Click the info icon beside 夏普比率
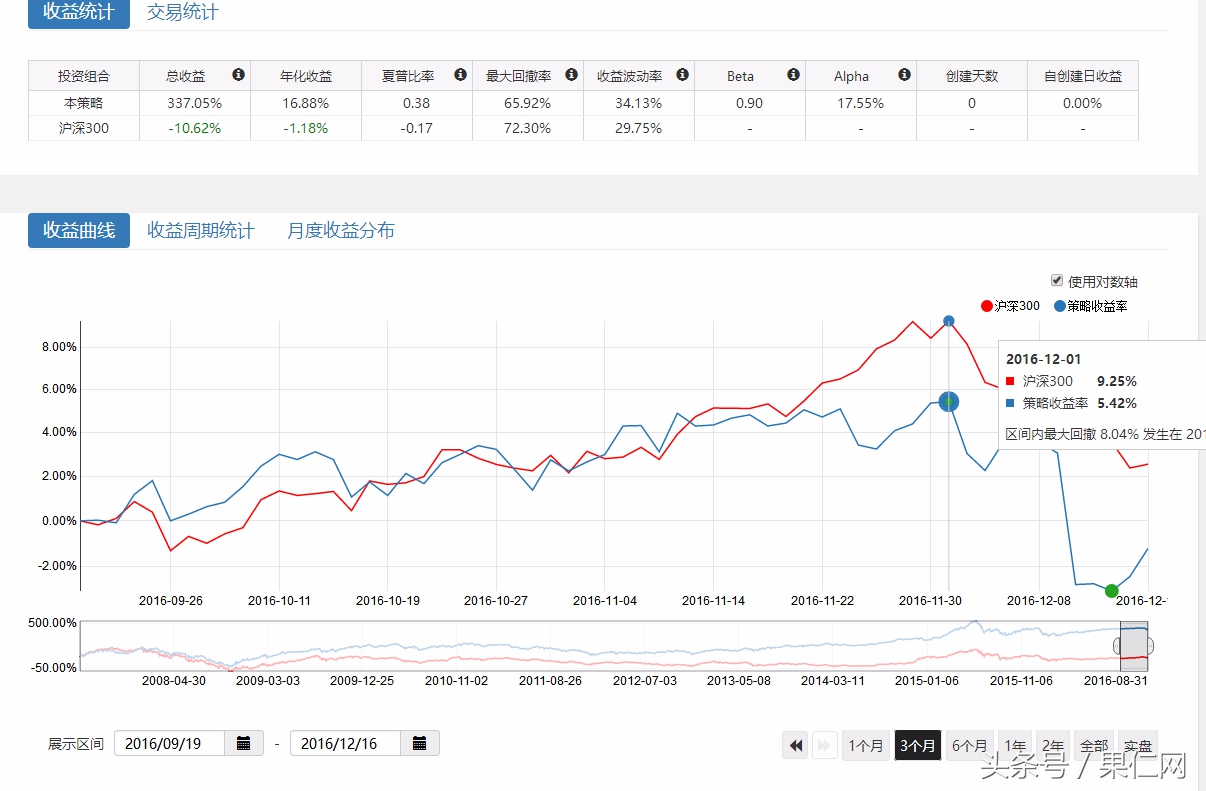The height and width of the screenshot is (791, 1206). 460,75
